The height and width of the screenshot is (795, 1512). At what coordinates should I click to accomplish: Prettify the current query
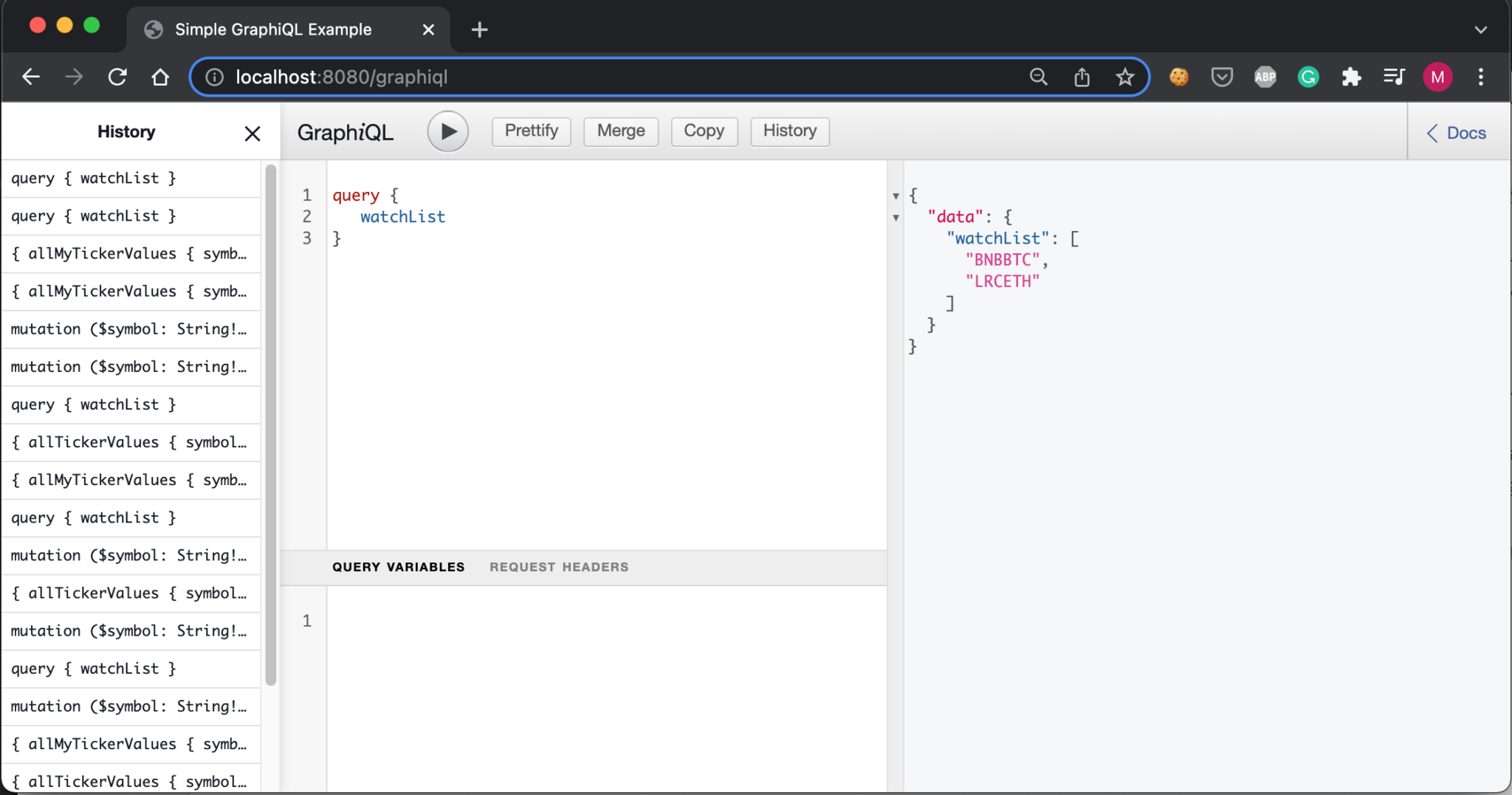(x=530, y=131)
